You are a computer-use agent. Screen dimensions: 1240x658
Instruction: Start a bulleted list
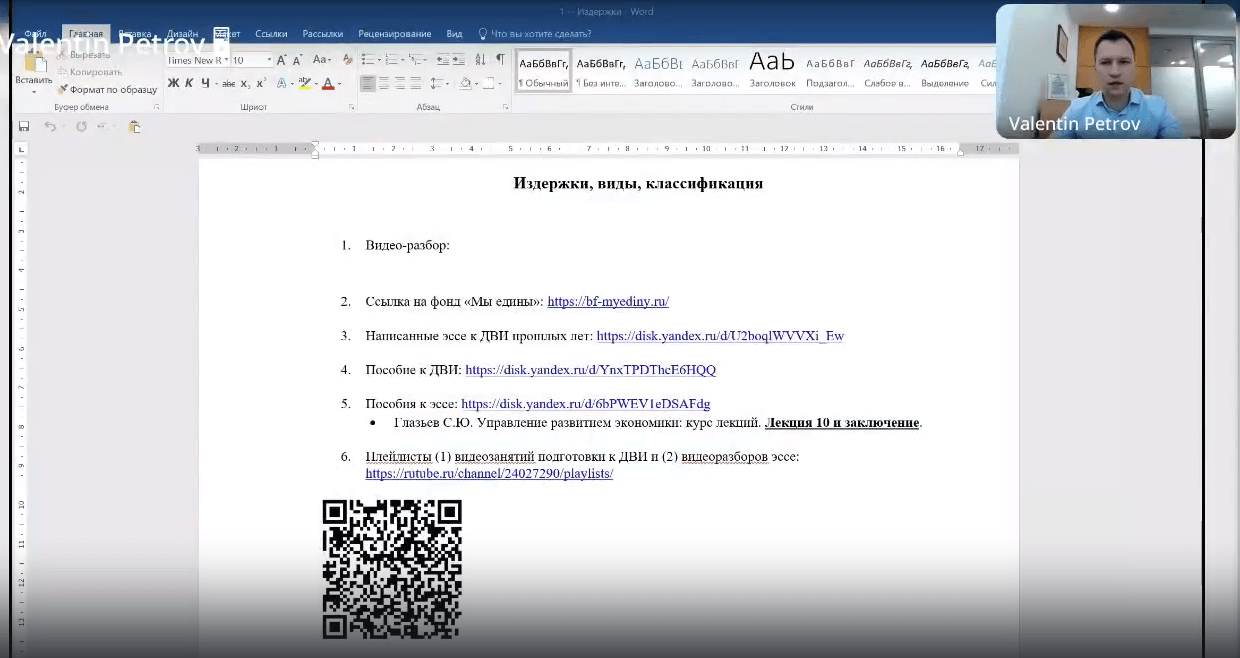point(368,60)
